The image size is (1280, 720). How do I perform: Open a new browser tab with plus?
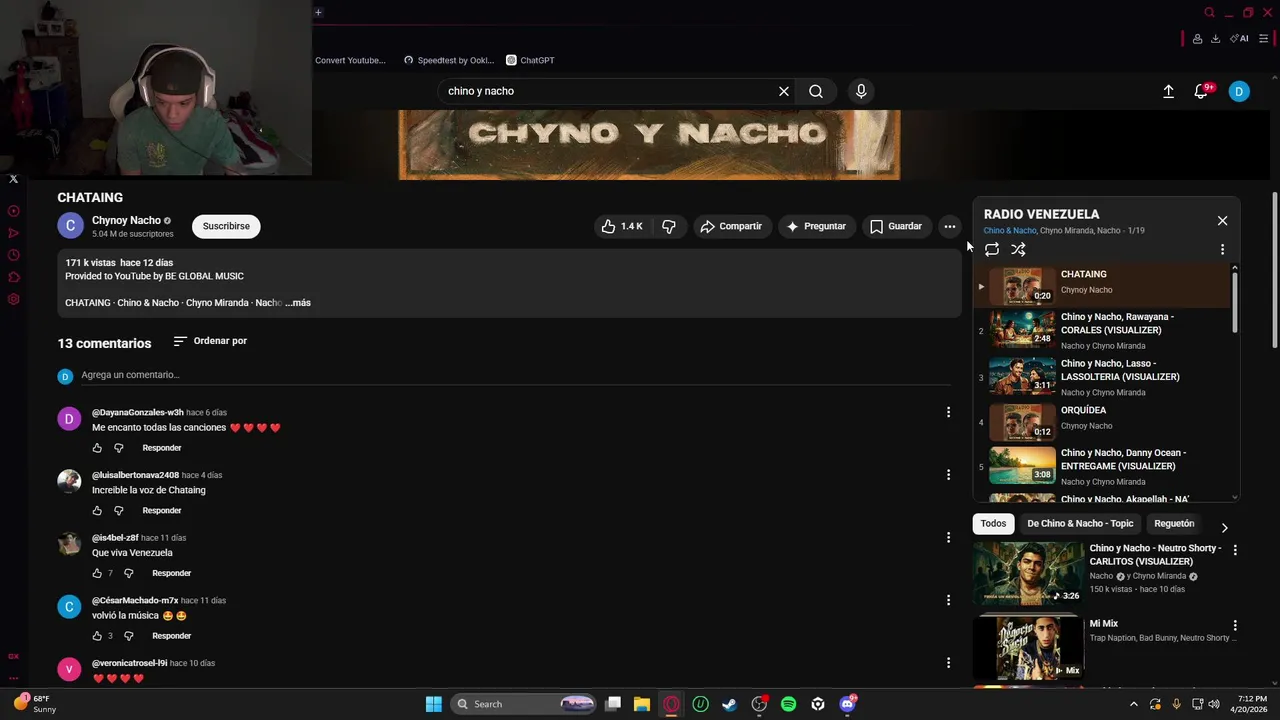click(318, 13)
